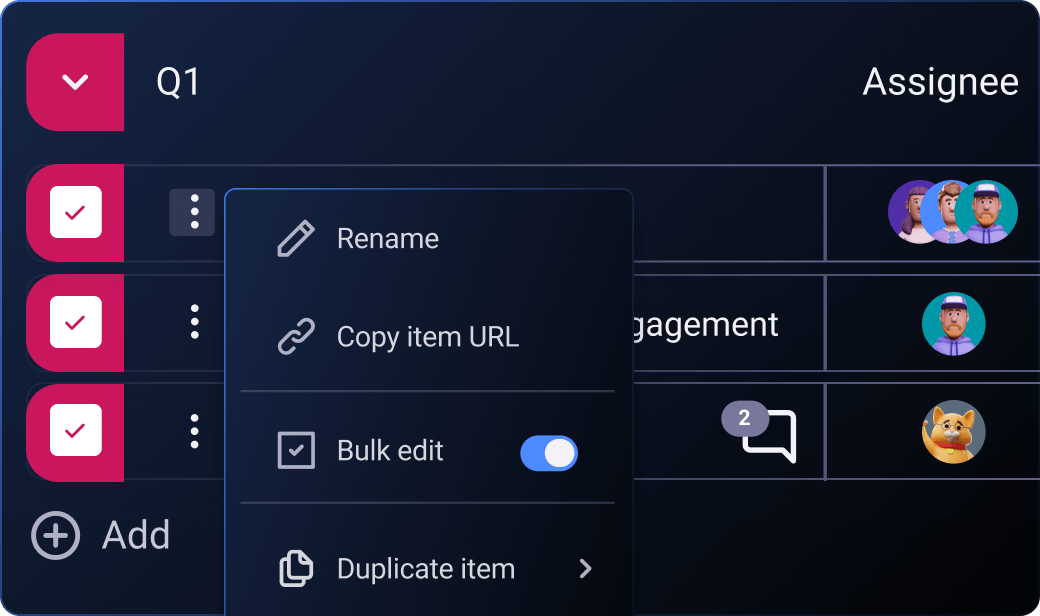The width and height of the screenshot is (1040, 616).
Task: Click the circled plus icon beside Add
Action: pyautogui.click(x=55, y=536)
